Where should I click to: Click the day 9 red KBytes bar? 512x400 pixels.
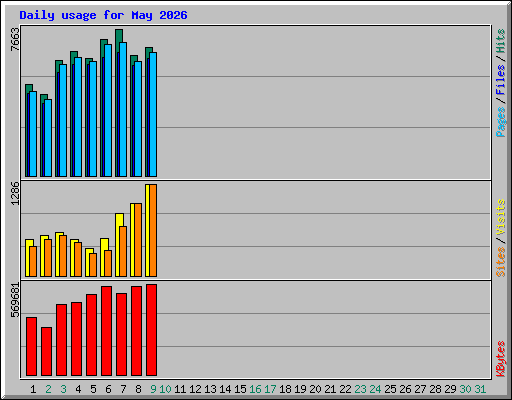[151, 330]
